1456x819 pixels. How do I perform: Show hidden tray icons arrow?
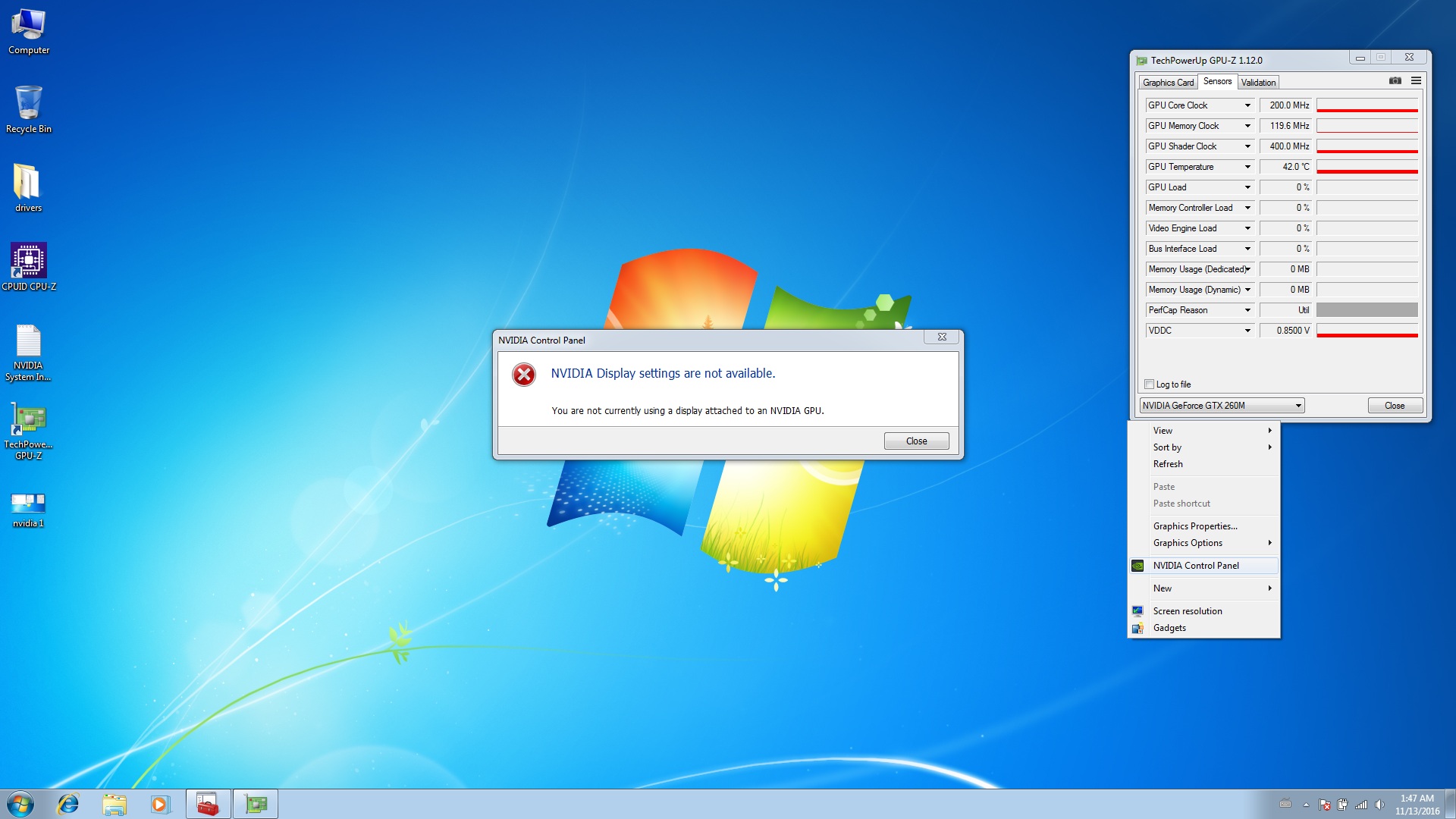pyautogui.click(x=1306, y=805)
